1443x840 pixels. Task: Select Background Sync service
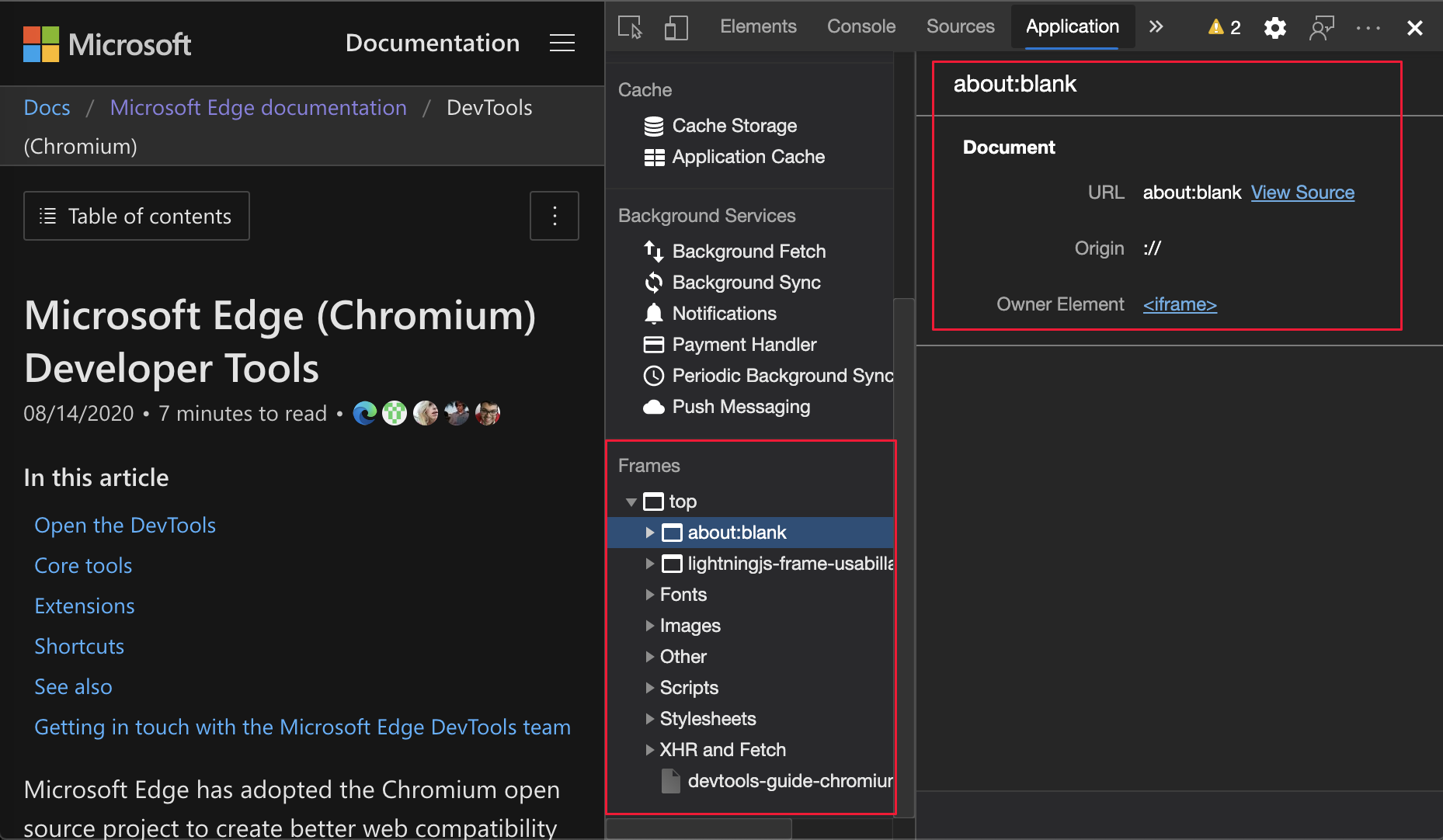[x=746, y=282]
